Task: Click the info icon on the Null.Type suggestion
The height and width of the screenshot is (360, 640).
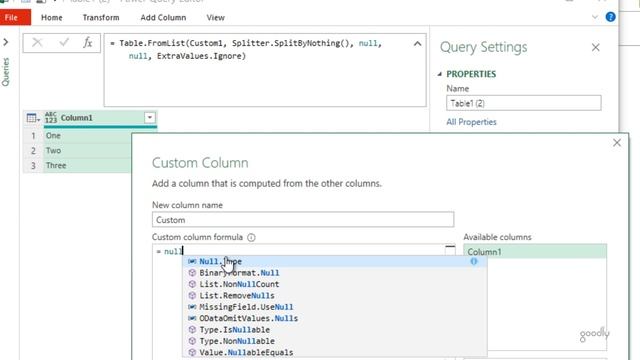Action: click(x=474, y=261)
